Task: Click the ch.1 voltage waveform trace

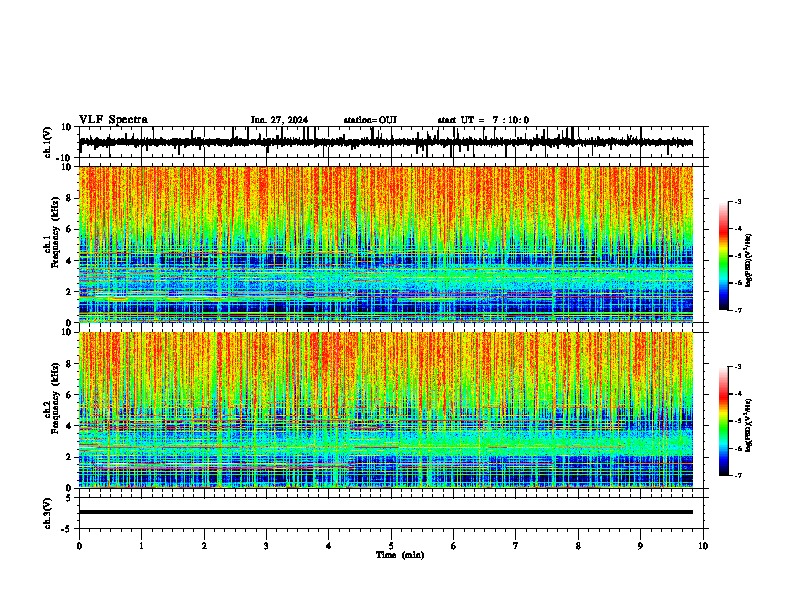Action: pyautogui.click(x=386, y=142)
